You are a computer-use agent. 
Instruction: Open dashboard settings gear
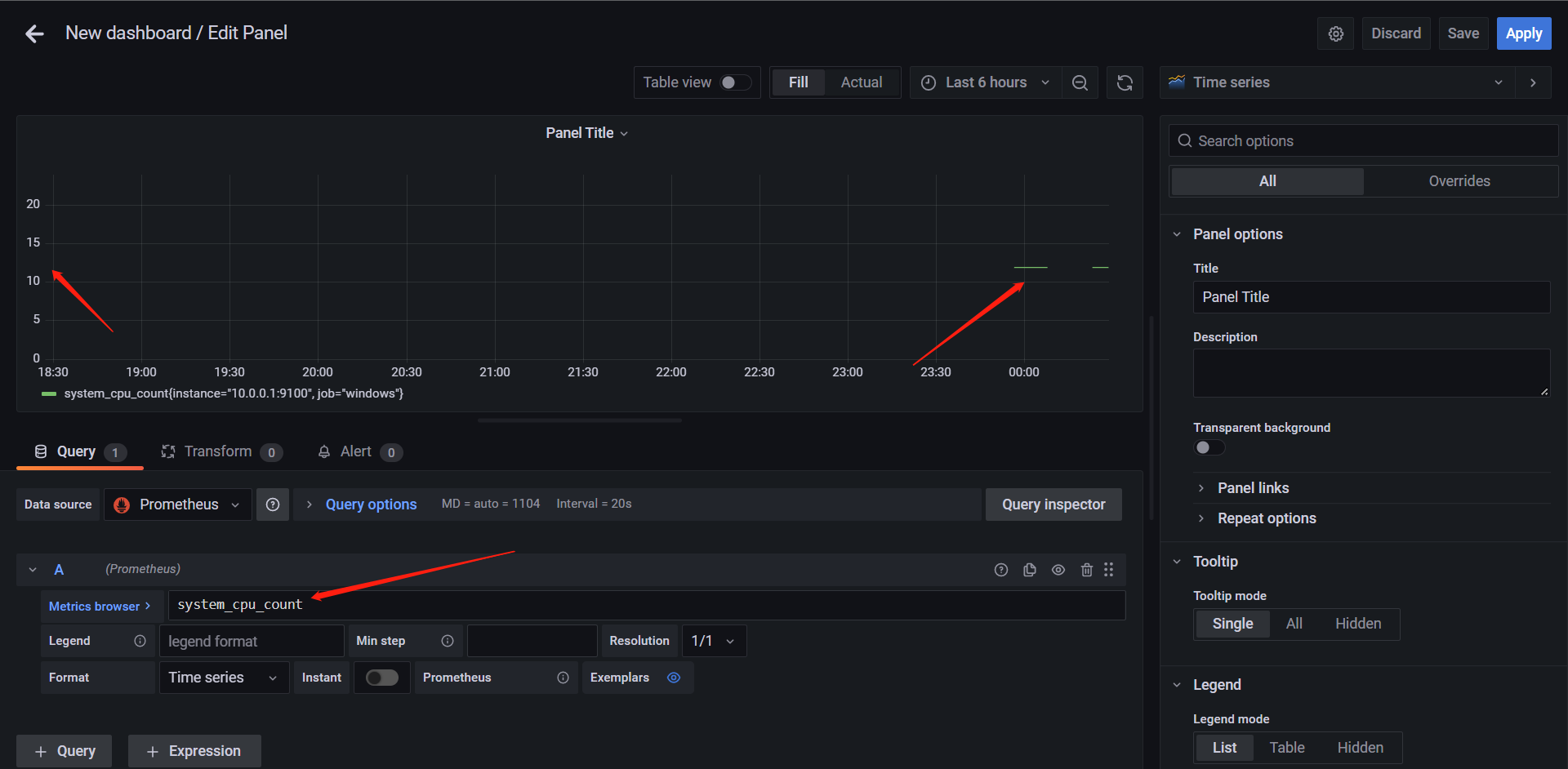tap(1336, 33)
